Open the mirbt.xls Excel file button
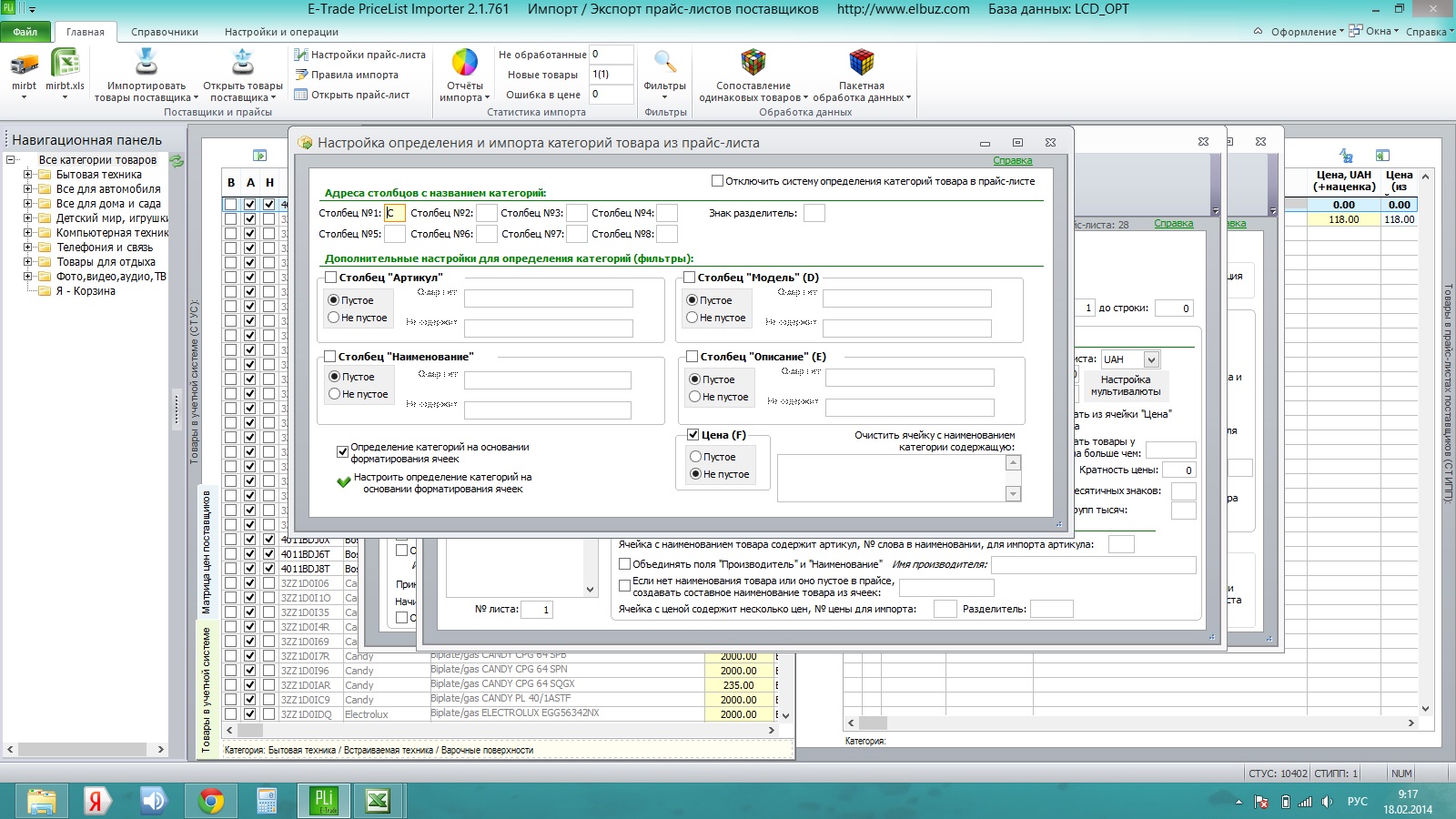The height and width of the screenshot is (819, 1456). [x=65, y=65]
